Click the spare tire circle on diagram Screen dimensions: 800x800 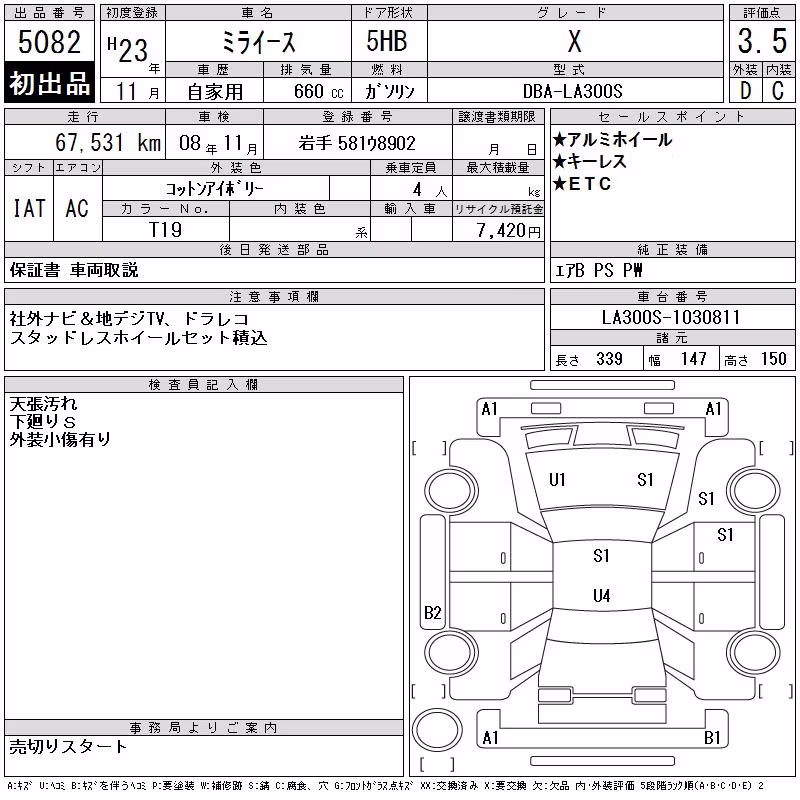tap(437, 730)
